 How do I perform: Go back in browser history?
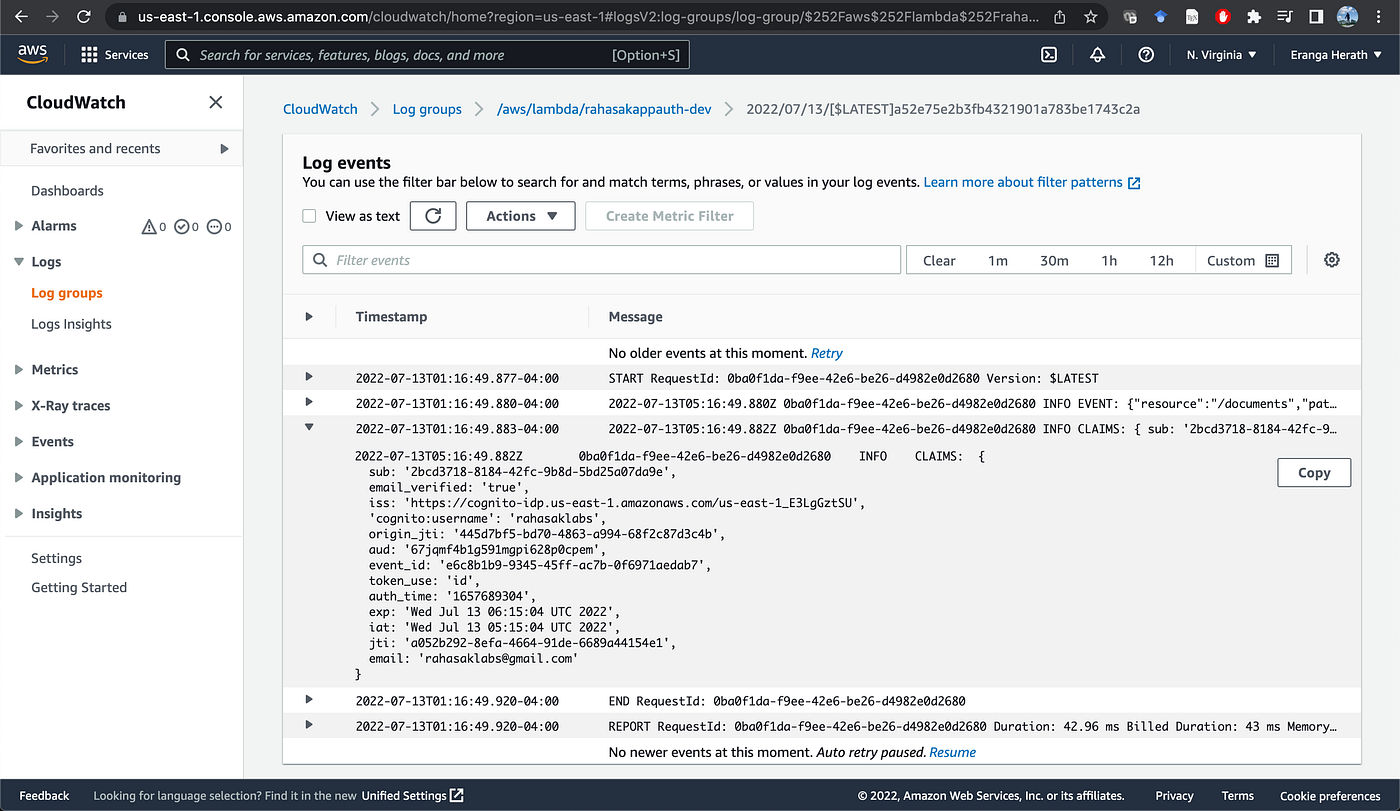[x=23, y=17]
